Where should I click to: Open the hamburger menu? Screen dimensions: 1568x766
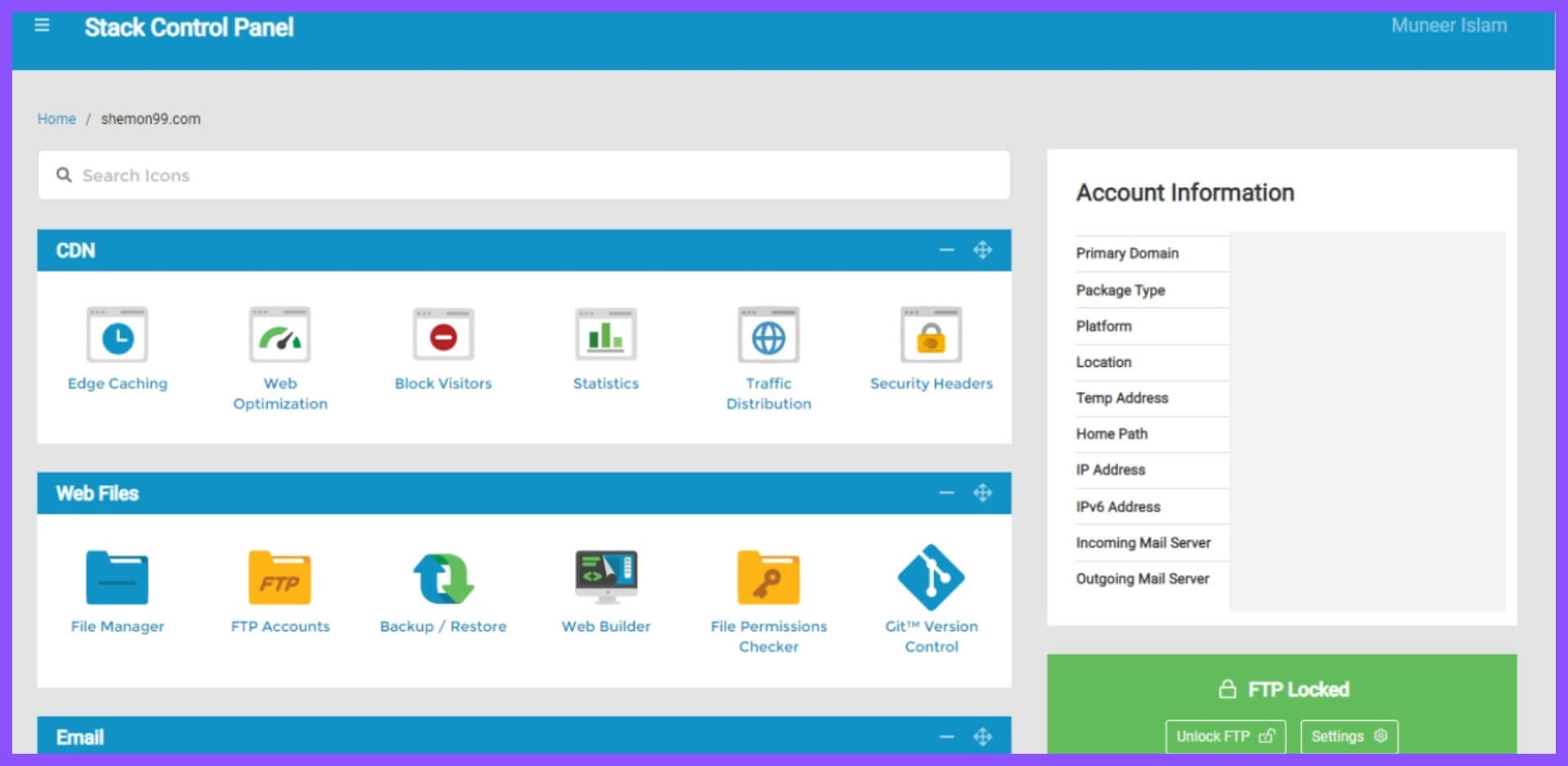click(42, 26)
